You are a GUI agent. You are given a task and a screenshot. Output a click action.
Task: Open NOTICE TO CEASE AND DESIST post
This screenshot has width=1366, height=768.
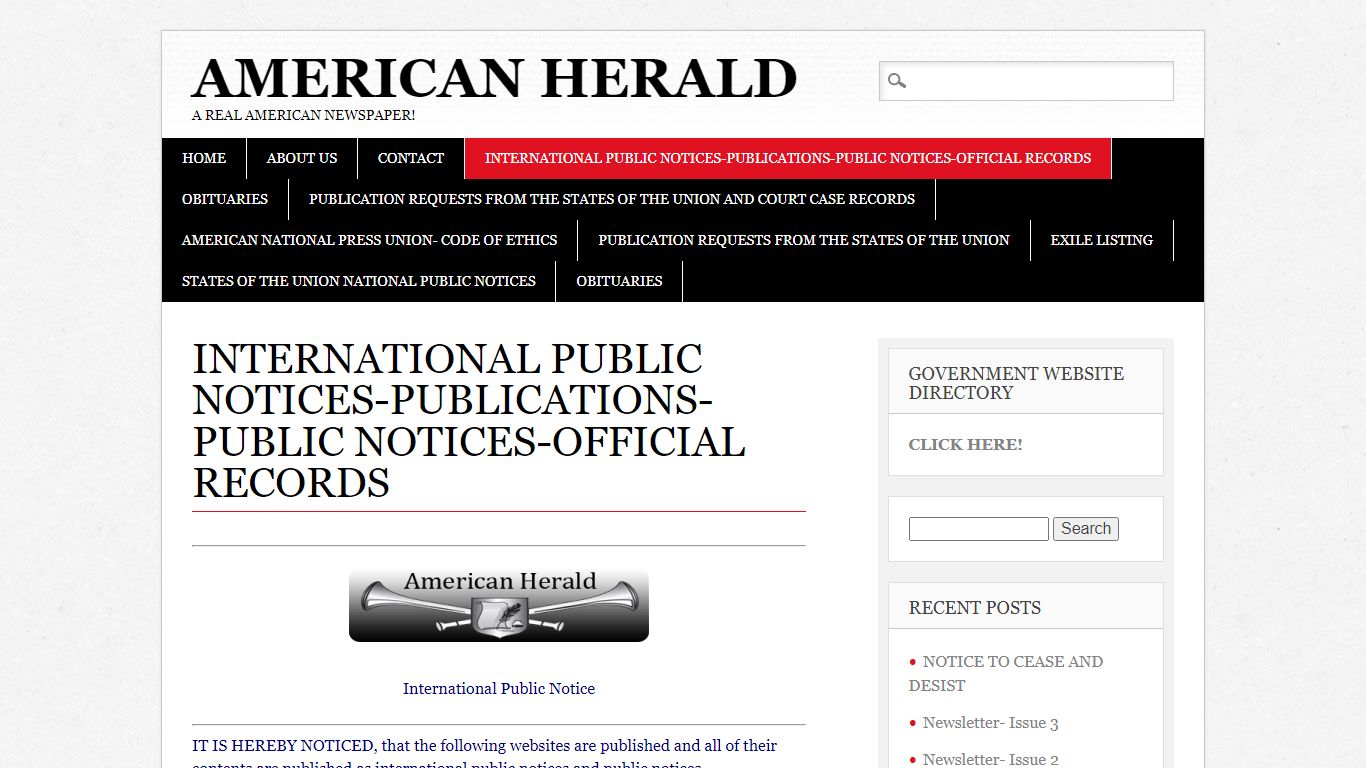click(x=1006, y=673)
